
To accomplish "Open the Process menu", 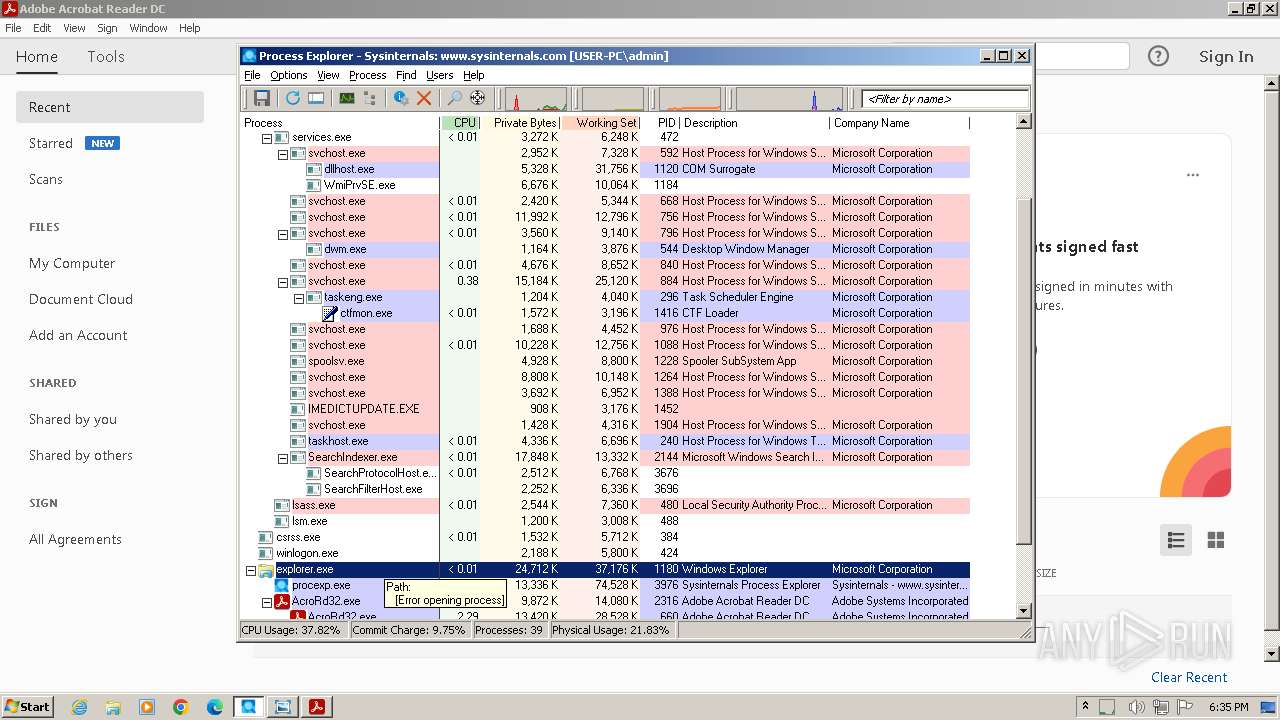I will [x=367, y=75].
